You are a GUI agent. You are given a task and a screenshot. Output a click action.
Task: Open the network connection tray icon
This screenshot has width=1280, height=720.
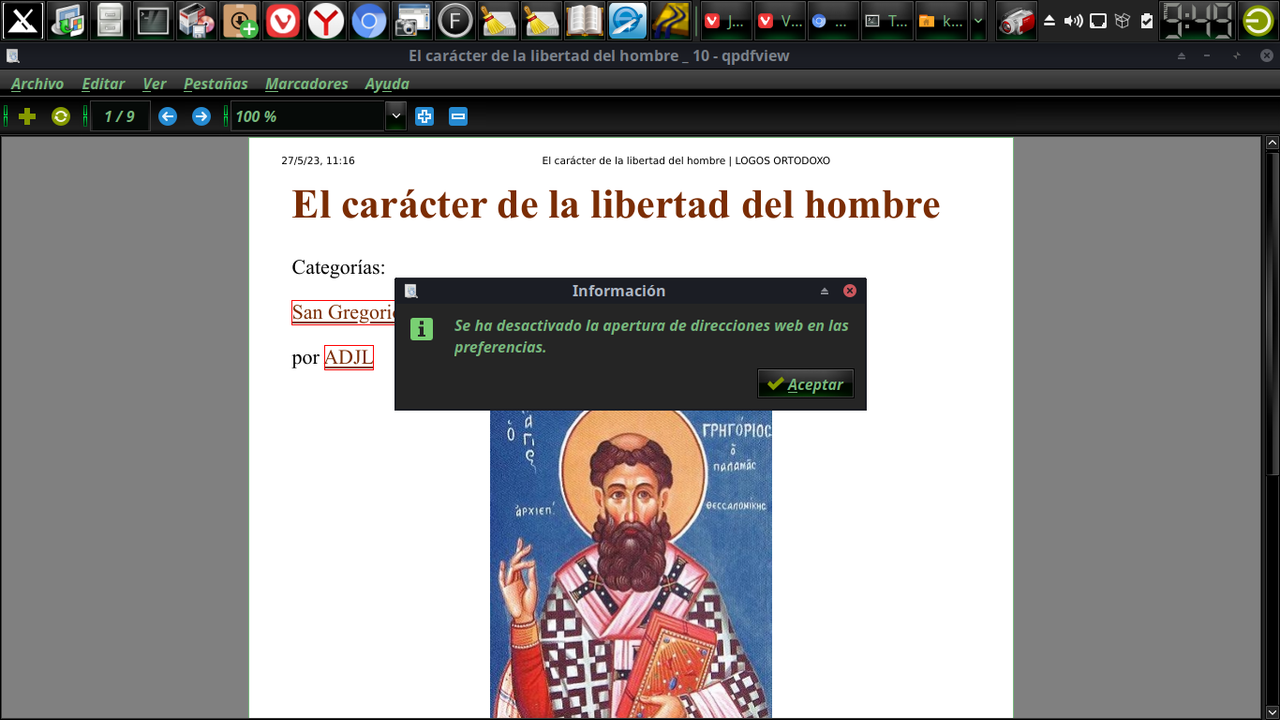1098,20
